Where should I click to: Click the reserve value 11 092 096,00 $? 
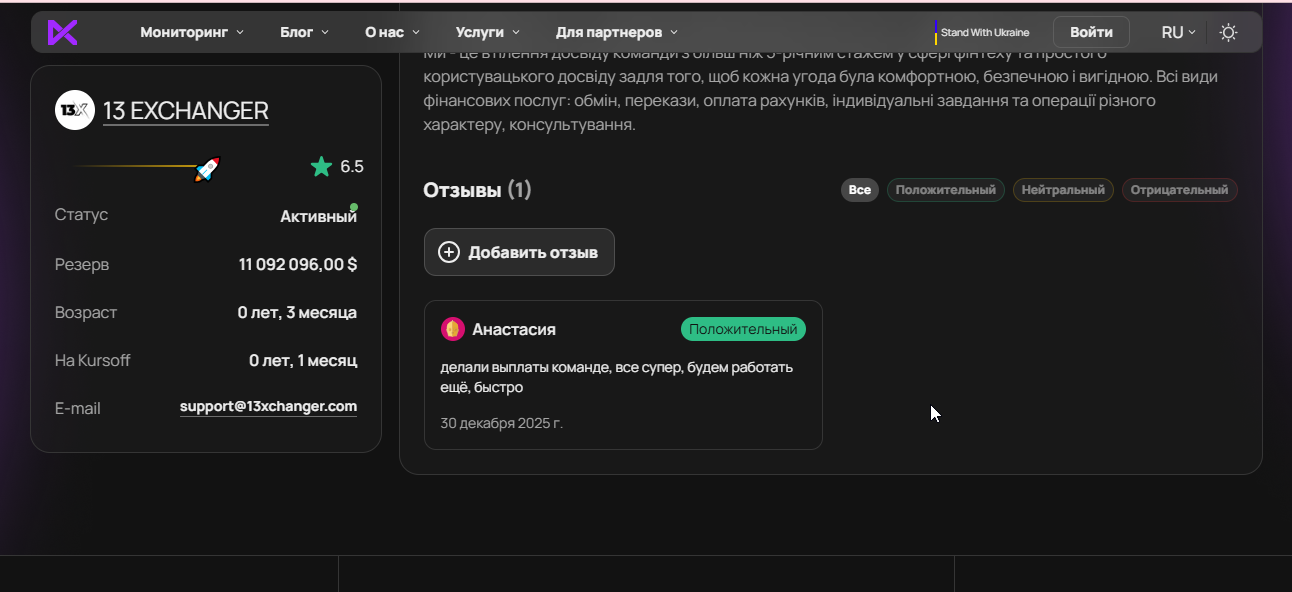298,264
